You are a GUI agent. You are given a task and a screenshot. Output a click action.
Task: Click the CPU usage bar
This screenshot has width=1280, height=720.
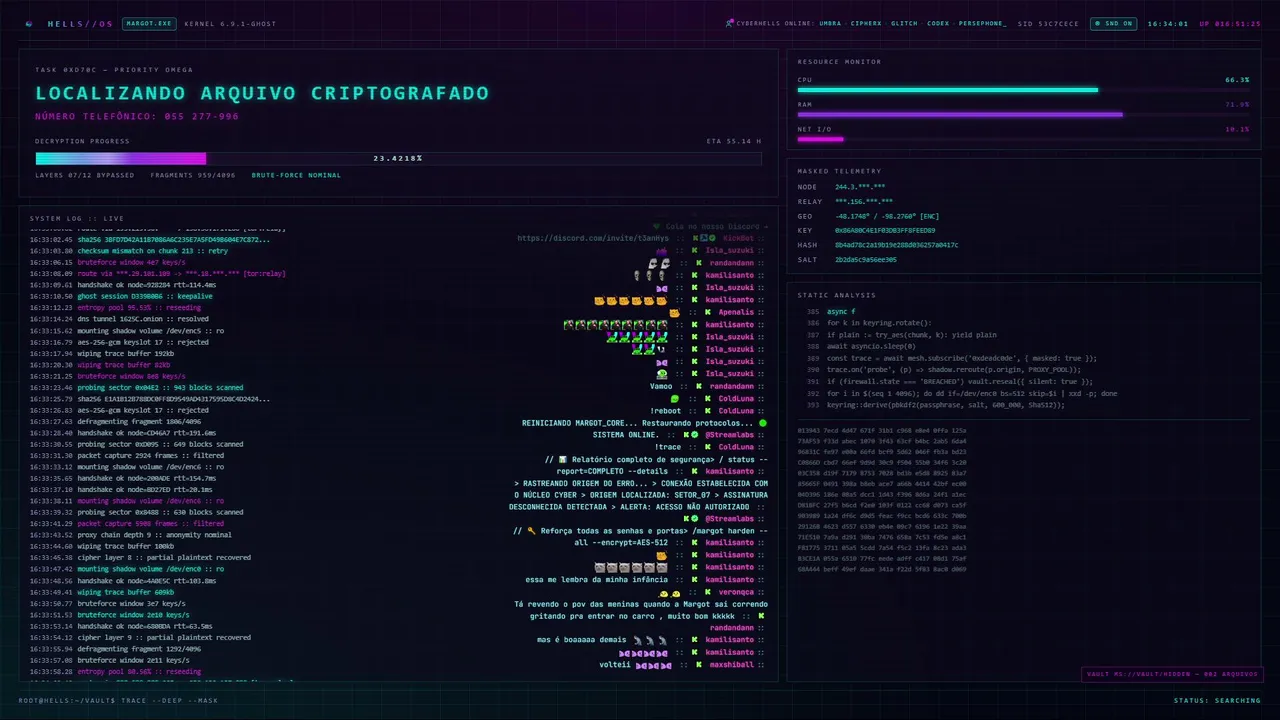point(1023,90)
